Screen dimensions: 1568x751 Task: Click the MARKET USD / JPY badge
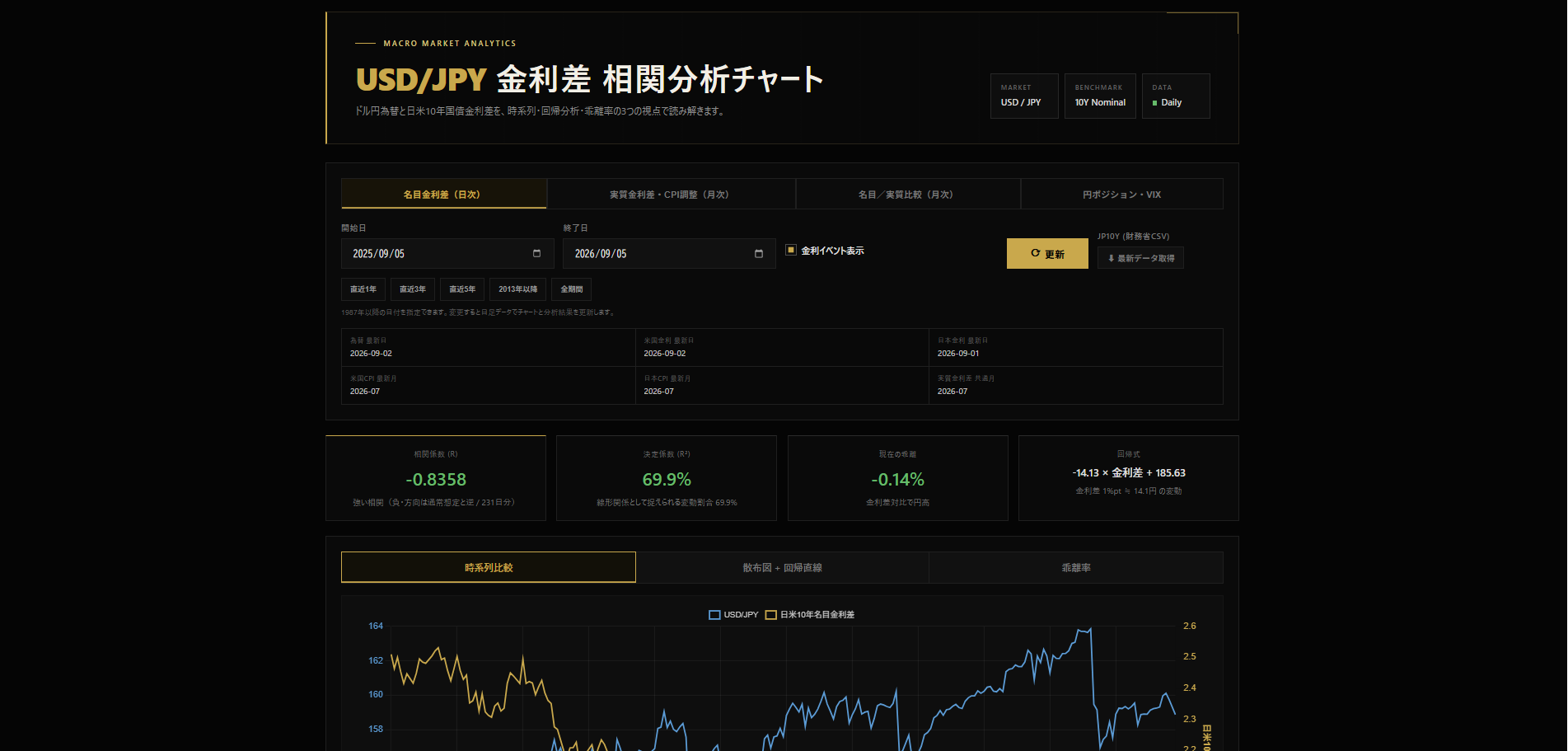[x=1024, y=96]
